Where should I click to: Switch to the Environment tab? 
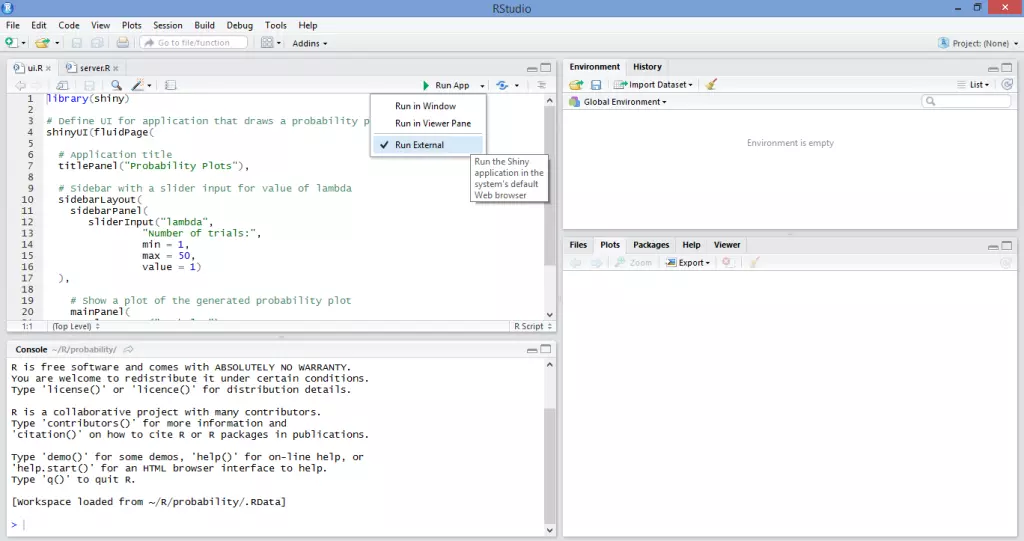tap(594, 67)
